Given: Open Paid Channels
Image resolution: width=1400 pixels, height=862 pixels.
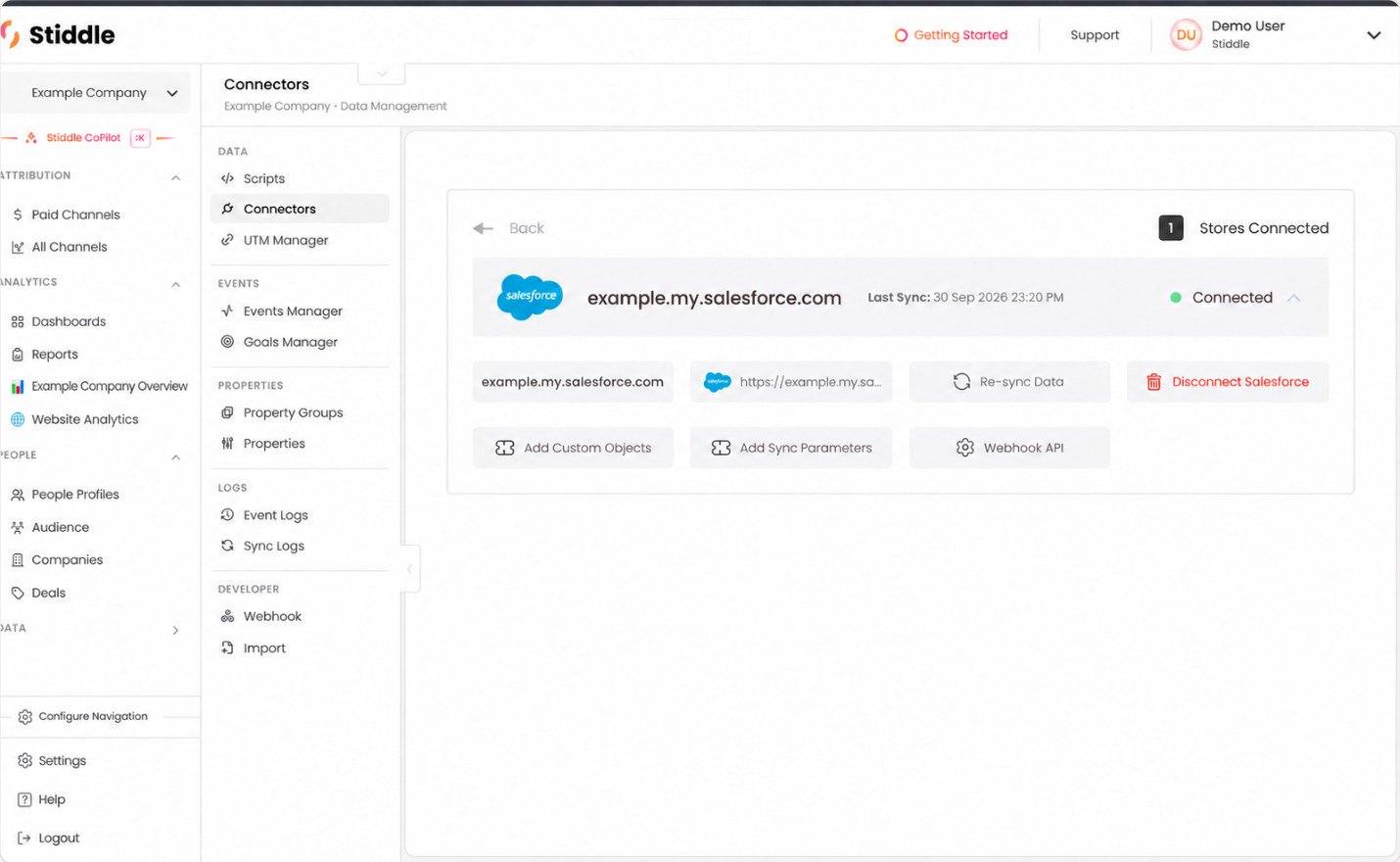Looking at the screenshot, I should [x=75, y=215].
